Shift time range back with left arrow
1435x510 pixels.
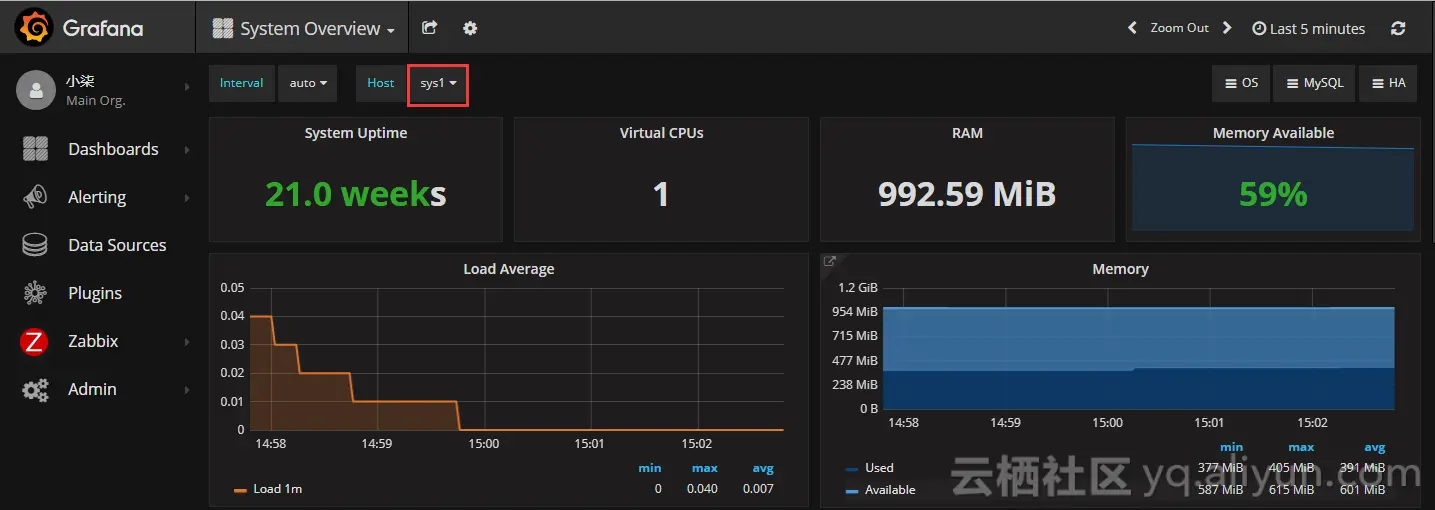pos(1132,28)
